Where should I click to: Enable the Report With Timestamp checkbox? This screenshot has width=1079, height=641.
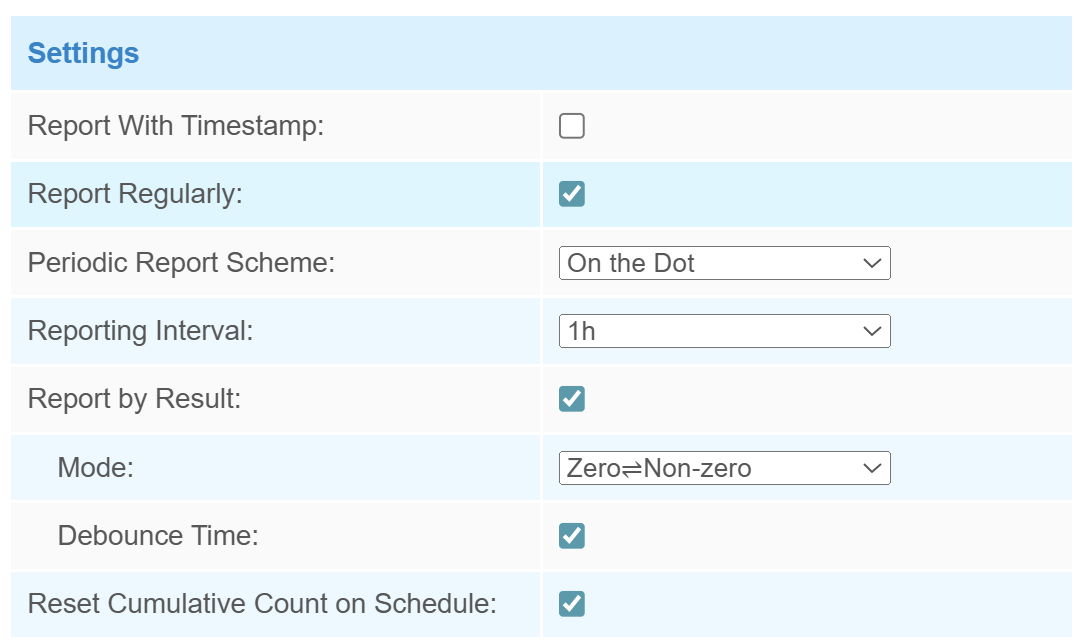[x=571, y=126]
